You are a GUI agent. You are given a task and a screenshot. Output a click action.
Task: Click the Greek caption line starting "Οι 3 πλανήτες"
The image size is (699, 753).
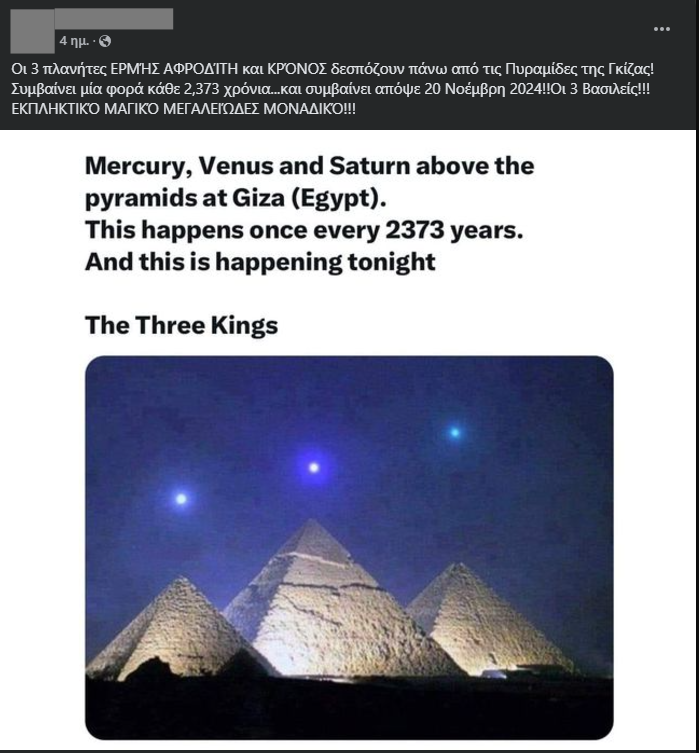pyautogui.click(x=332, y=69)
